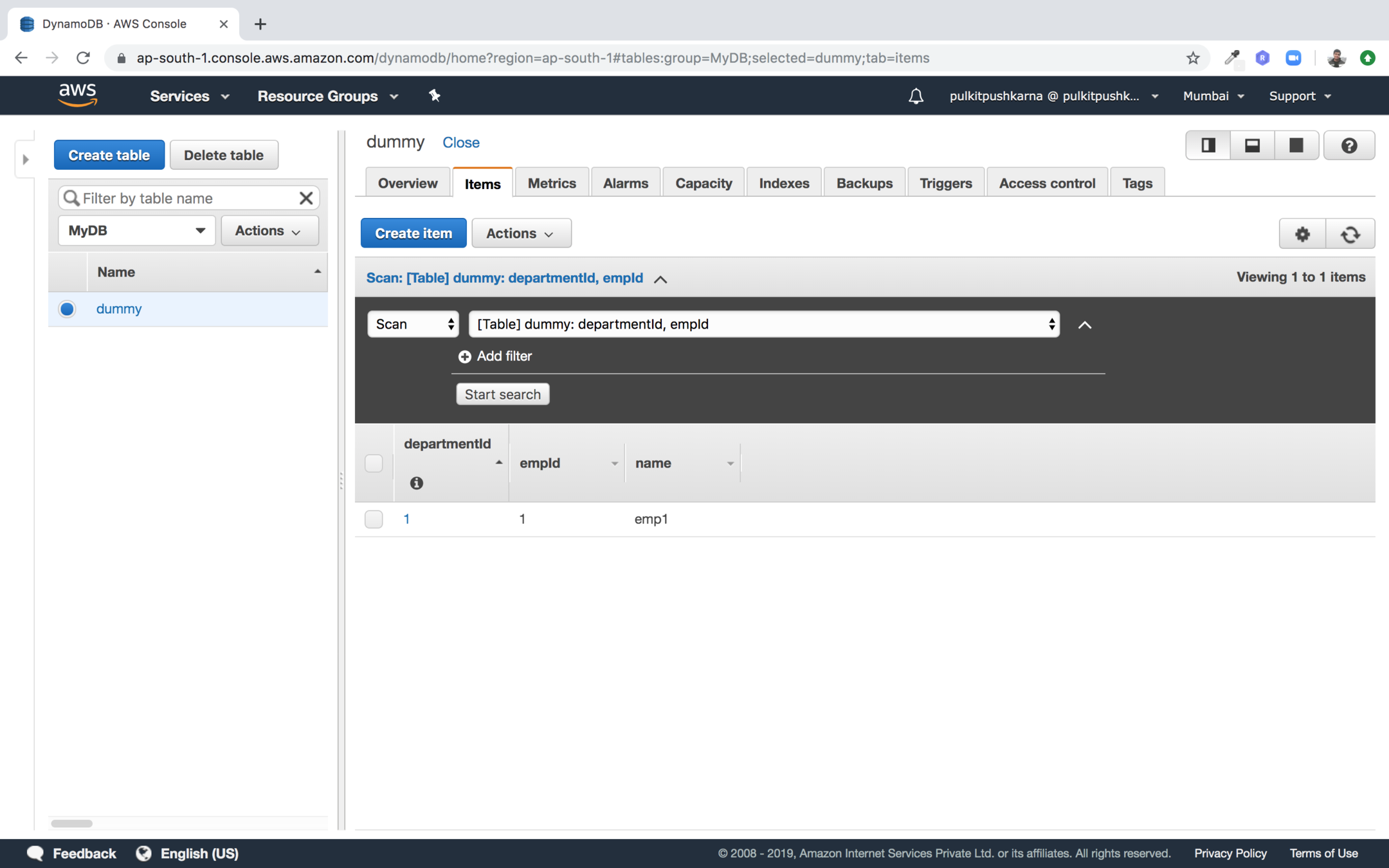This screenshot has height=868, width=1389.
Task: Click the pin shortcut icon in navbar
Action: coord(435,96)
